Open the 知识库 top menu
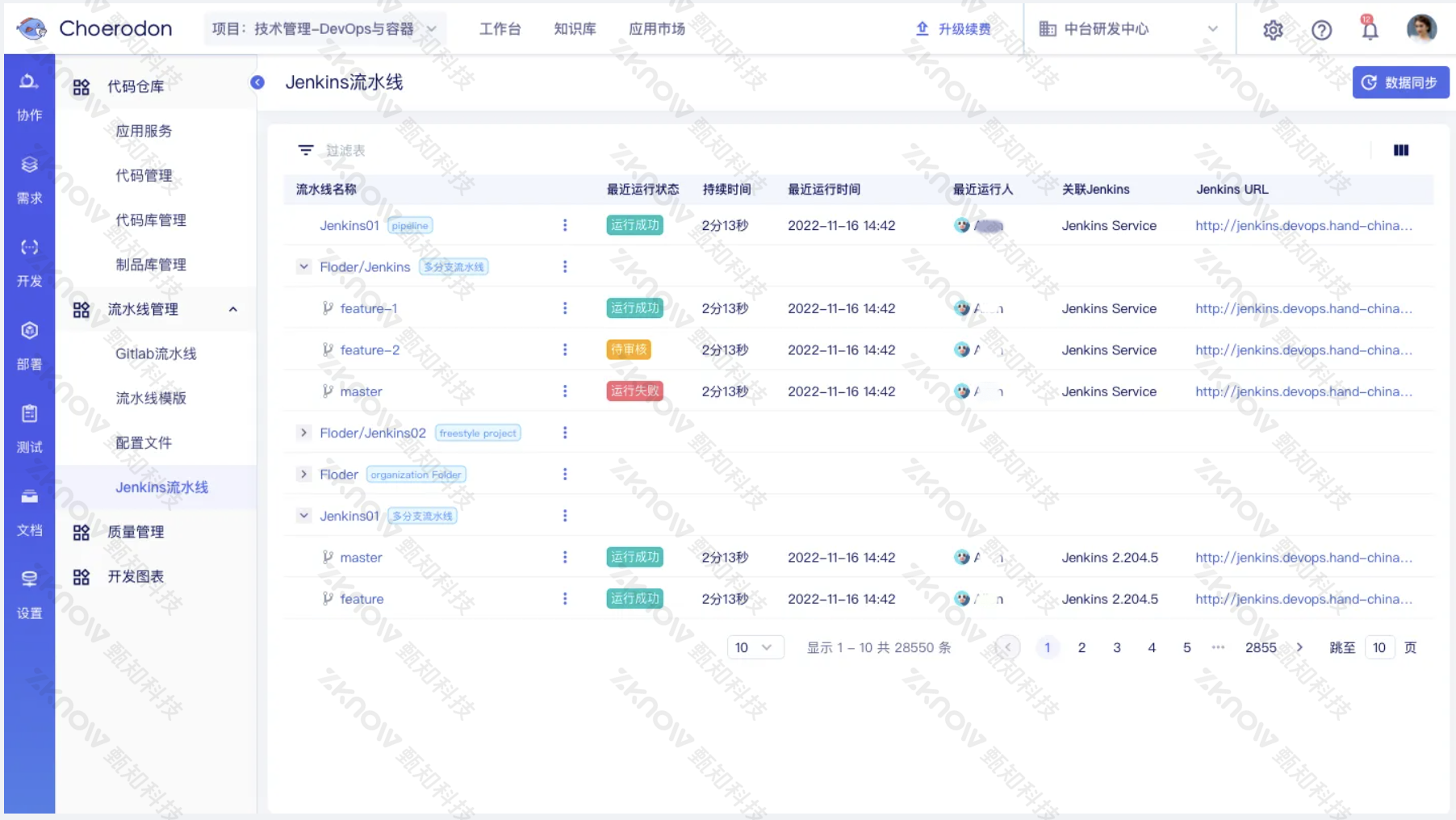The image size is (1456, 820). pyautogui.click(x=575, y=29)
